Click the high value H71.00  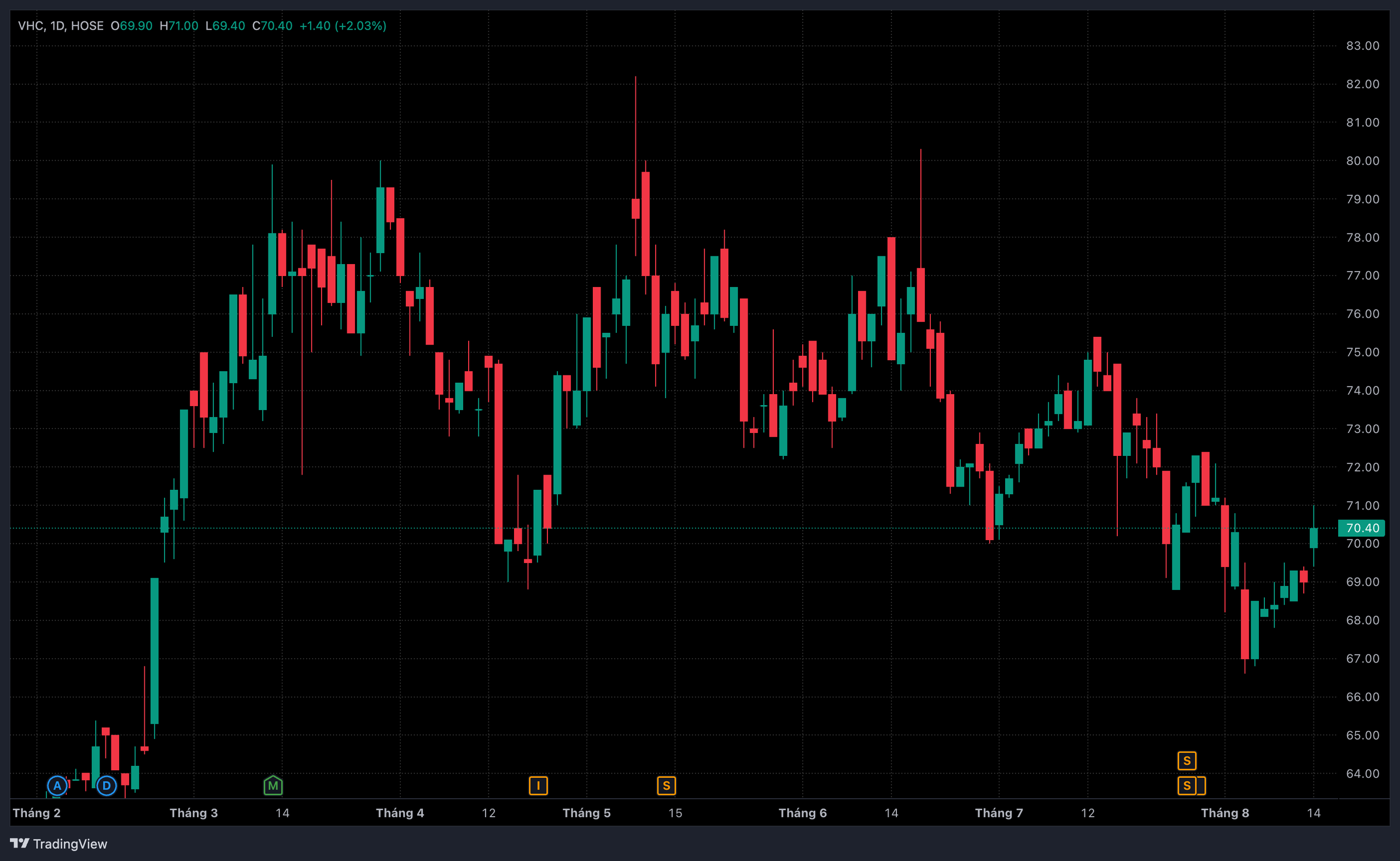pos(179,26)
